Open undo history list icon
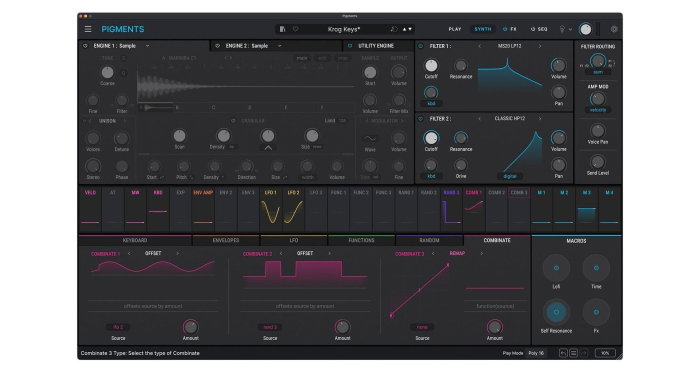700x372 pixels. [574, 353]
